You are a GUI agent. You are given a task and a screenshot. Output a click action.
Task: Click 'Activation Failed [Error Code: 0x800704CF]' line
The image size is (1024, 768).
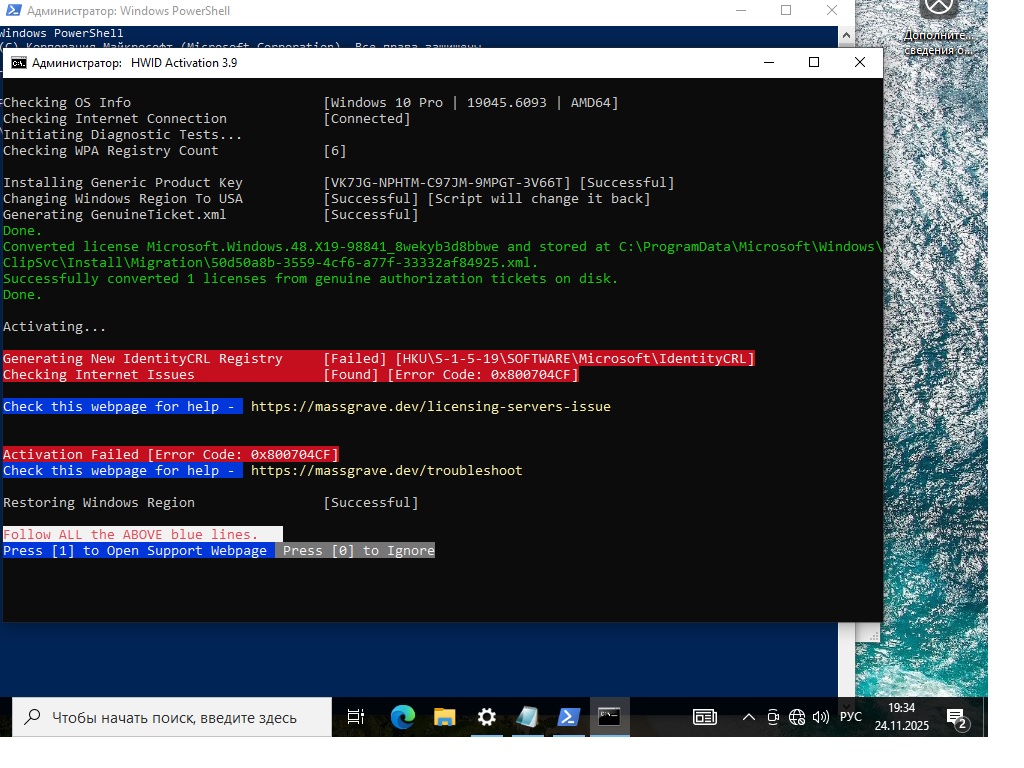click(170, 454)
